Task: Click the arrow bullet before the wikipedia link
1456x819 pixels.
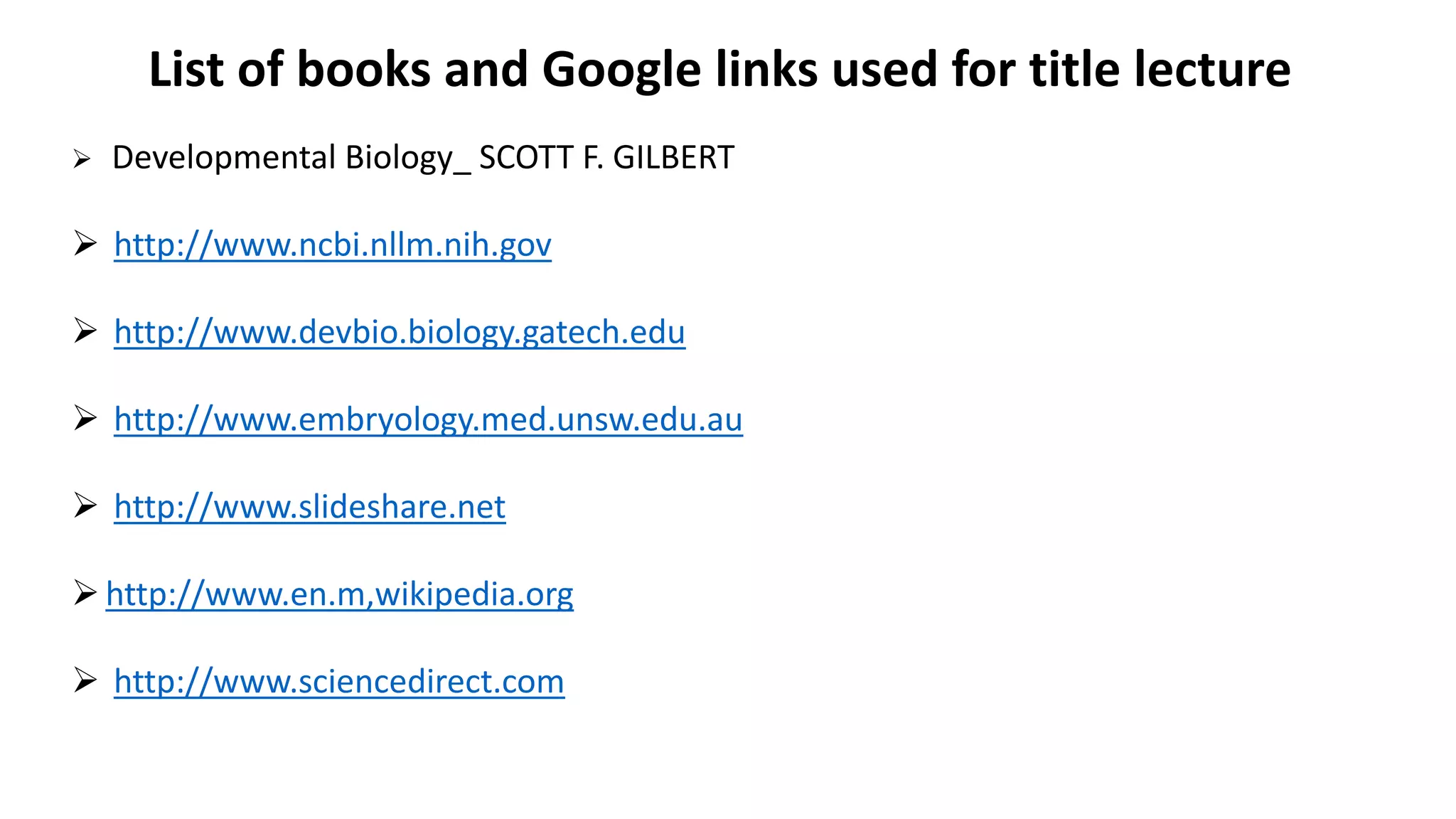Action: [85, 593]
